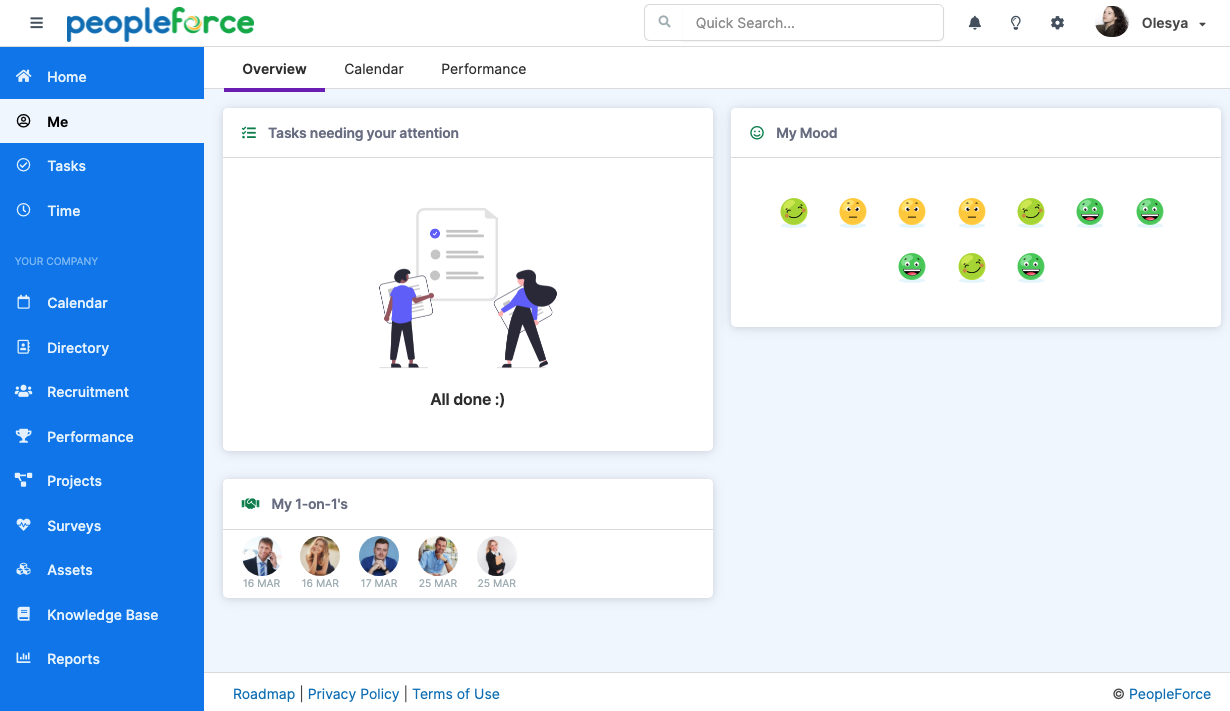Select the first mood emoji in top row

point(794,212)
